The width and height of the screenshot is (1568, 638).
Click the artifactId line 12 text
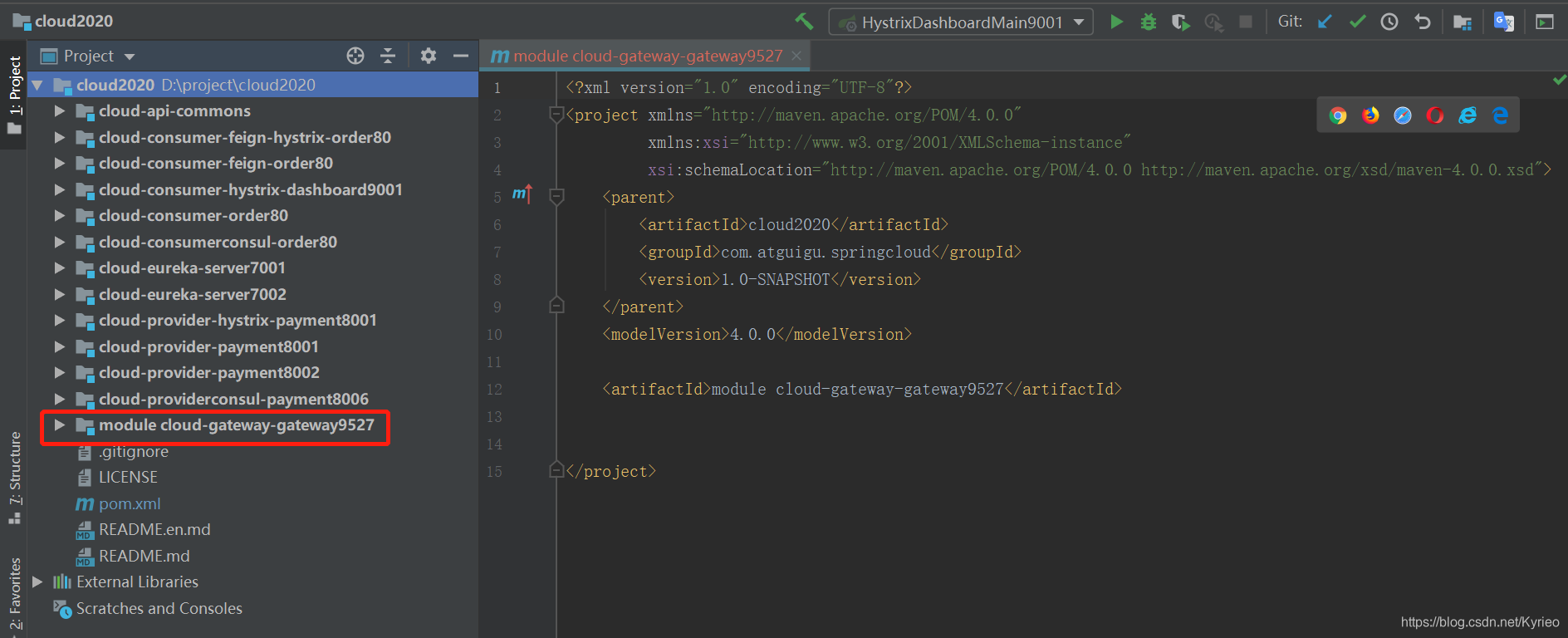(862, 389)
